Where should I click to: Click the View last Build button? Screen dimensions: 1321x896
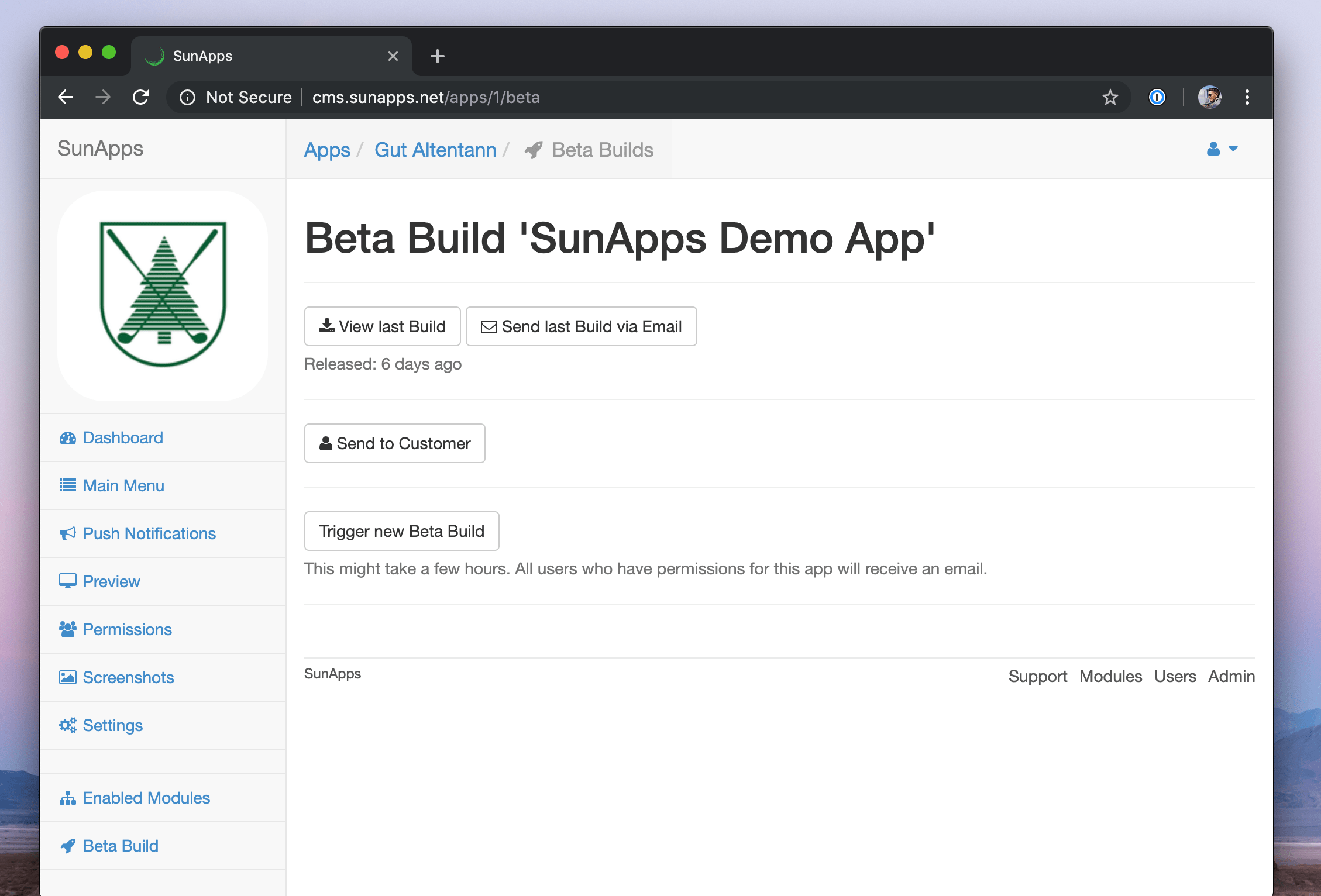pyautogui.click(x=383, y=326)
